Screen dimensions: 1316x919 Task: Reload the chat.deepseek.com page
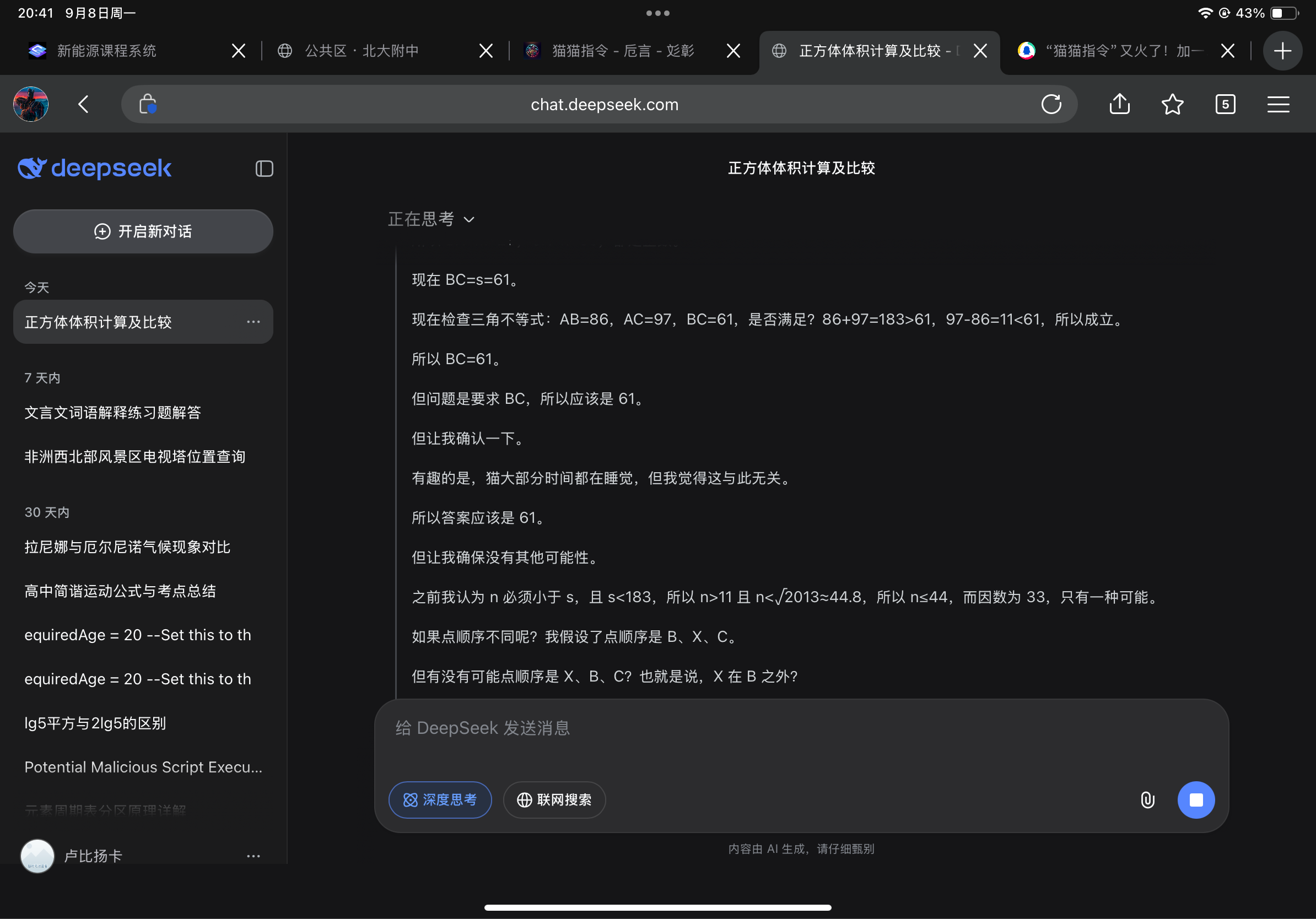1050,104
